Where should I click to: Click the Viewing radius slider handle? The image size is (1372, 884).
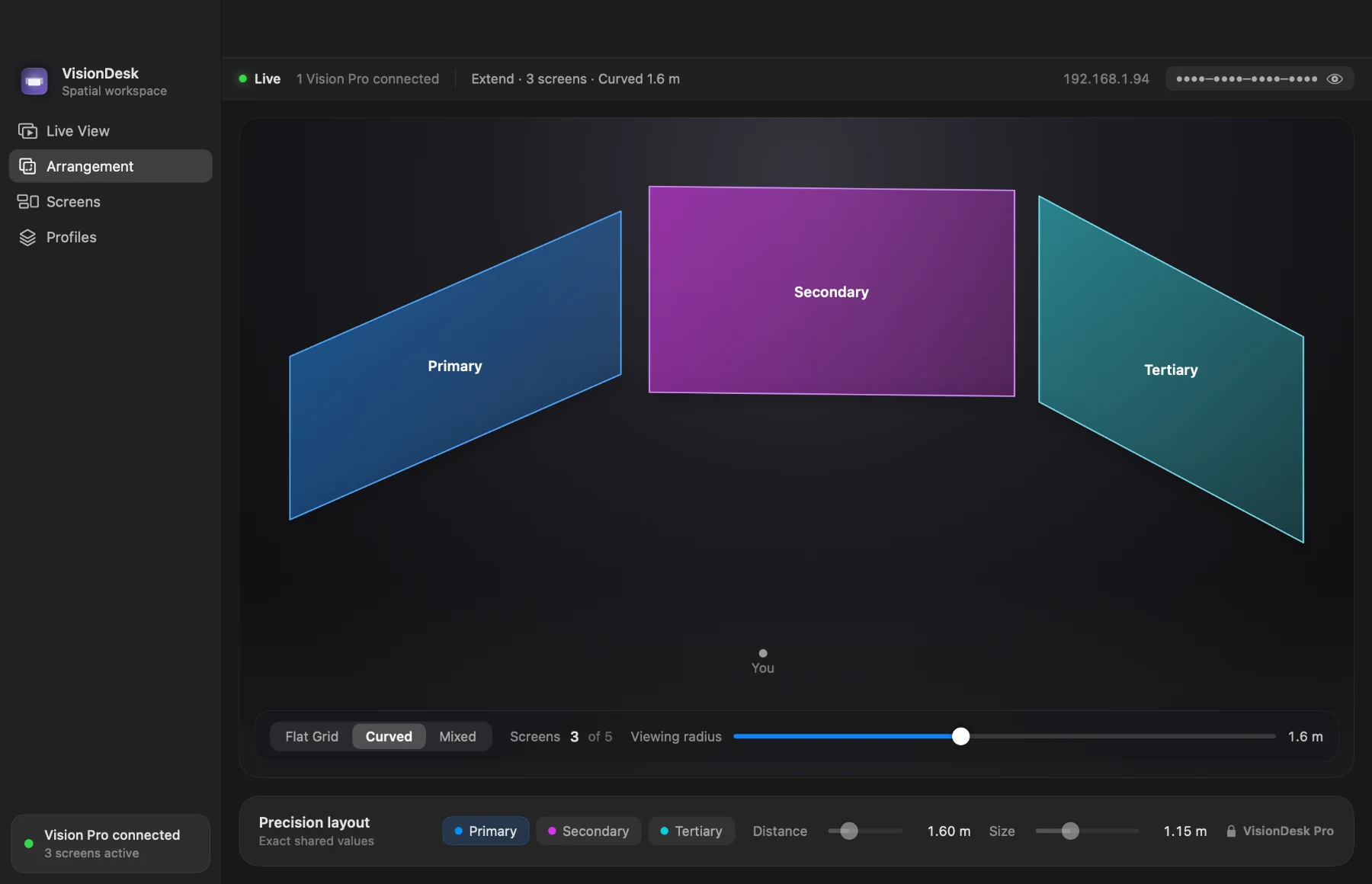pos(961,736)
